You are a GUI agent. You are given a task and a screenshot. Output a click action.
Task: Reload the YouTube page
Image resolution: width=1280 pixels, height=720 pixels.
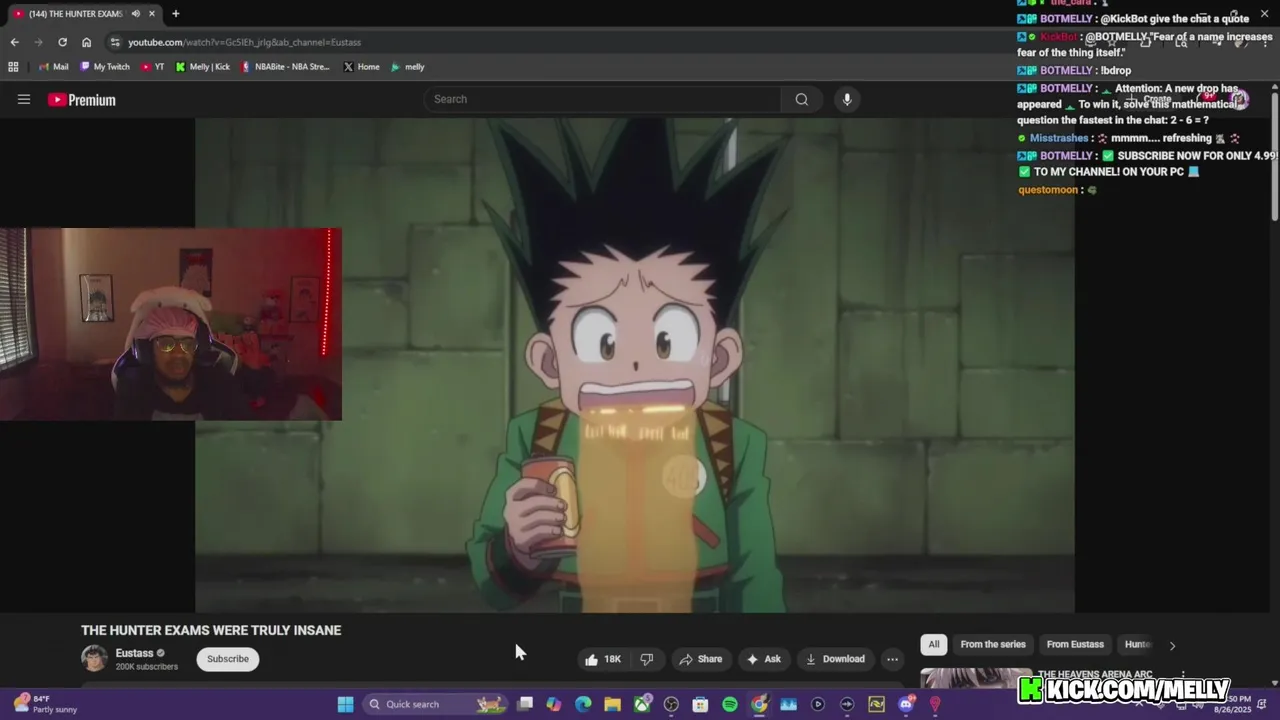point(62,42)
